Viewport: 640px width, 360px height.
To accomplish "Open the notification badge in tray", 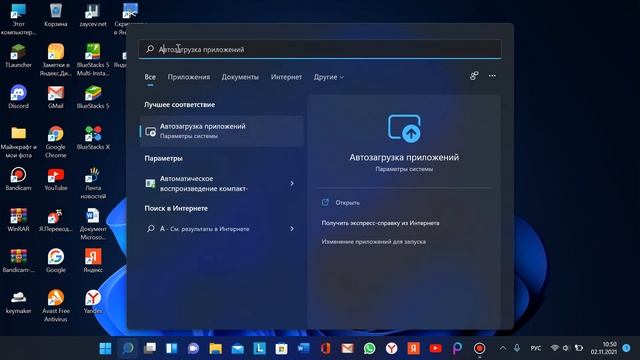I will click(x=627, y=348).
